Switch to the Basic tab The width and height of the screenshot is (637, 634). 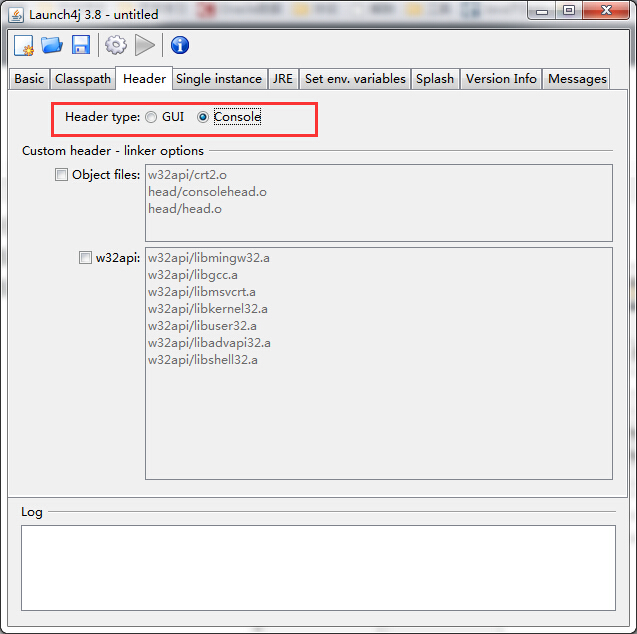pos(29,78)
